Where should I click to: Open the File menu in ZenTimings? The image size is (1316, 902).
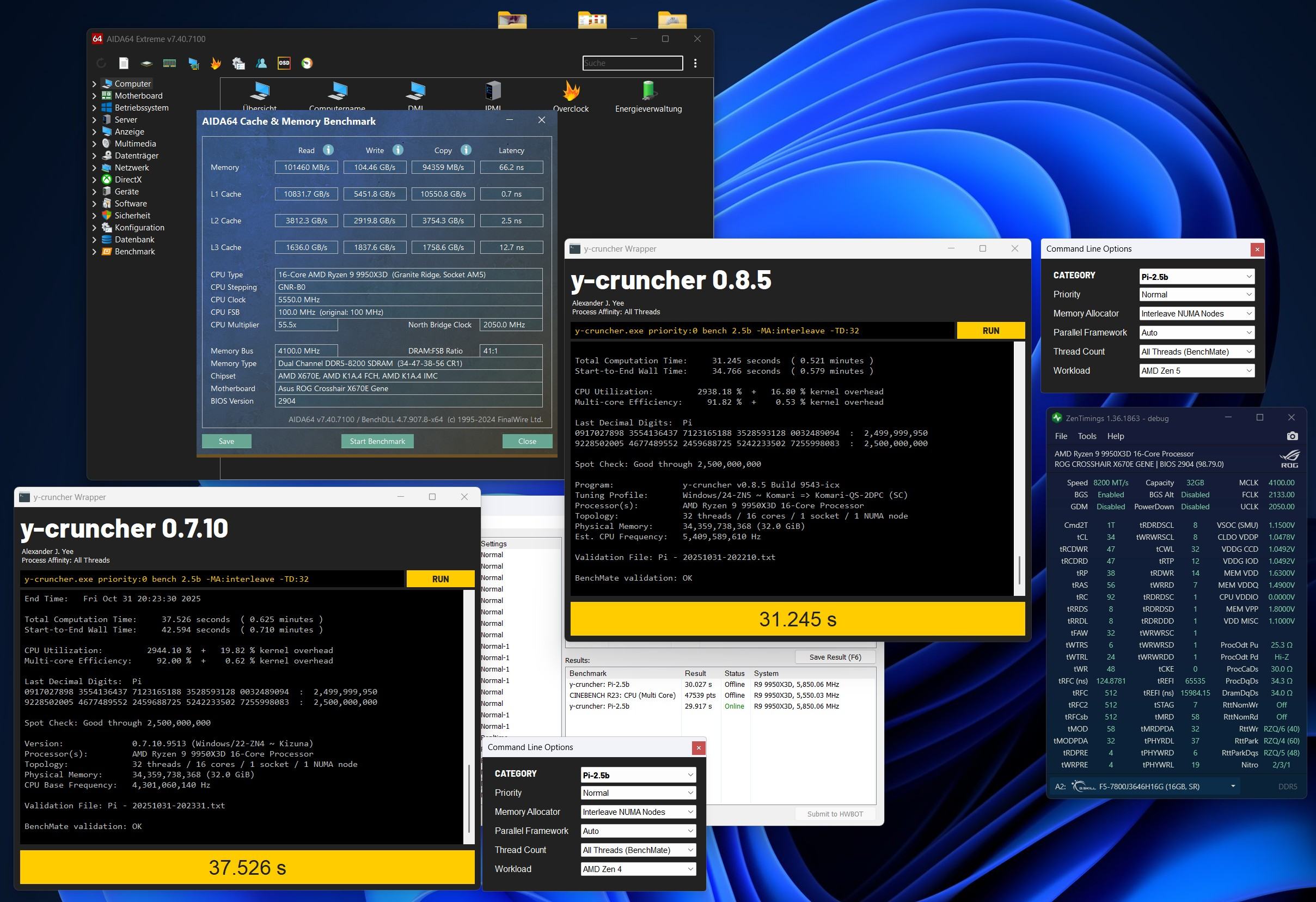tap(1061, 436)
